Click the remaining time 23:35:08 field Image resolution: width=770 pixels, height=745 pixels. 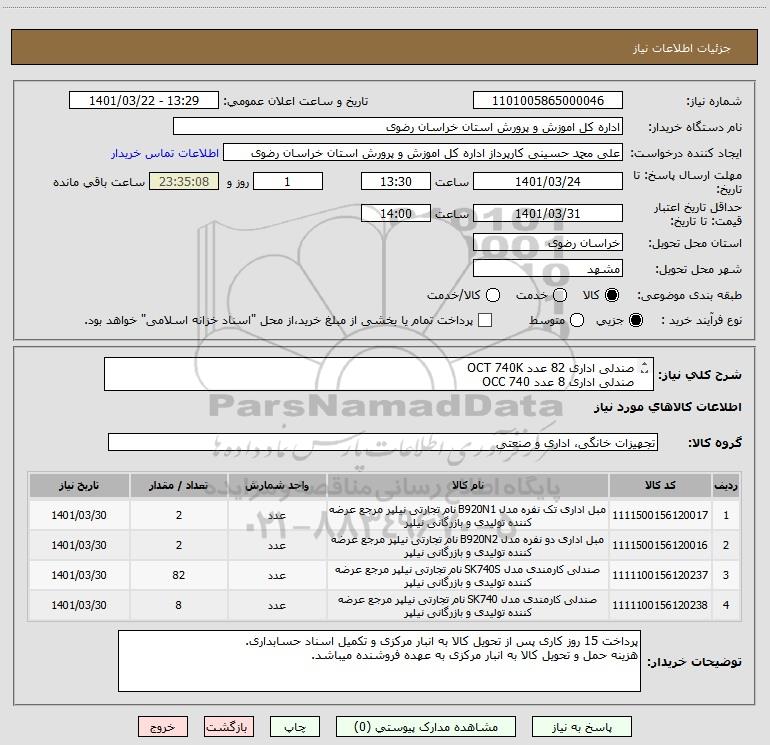tap(184, 181)
